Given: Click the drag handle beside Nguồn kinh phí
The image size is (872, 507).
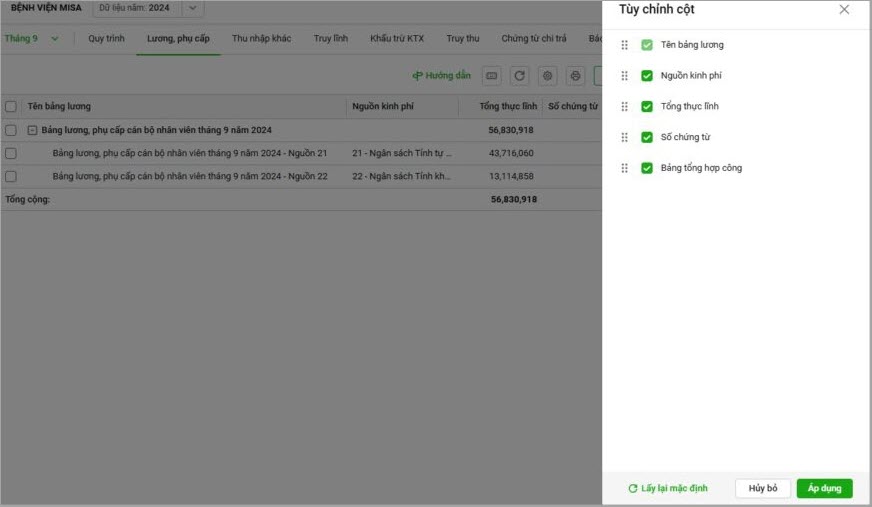Looking at the screenshot, I should (x=625, y=76).
